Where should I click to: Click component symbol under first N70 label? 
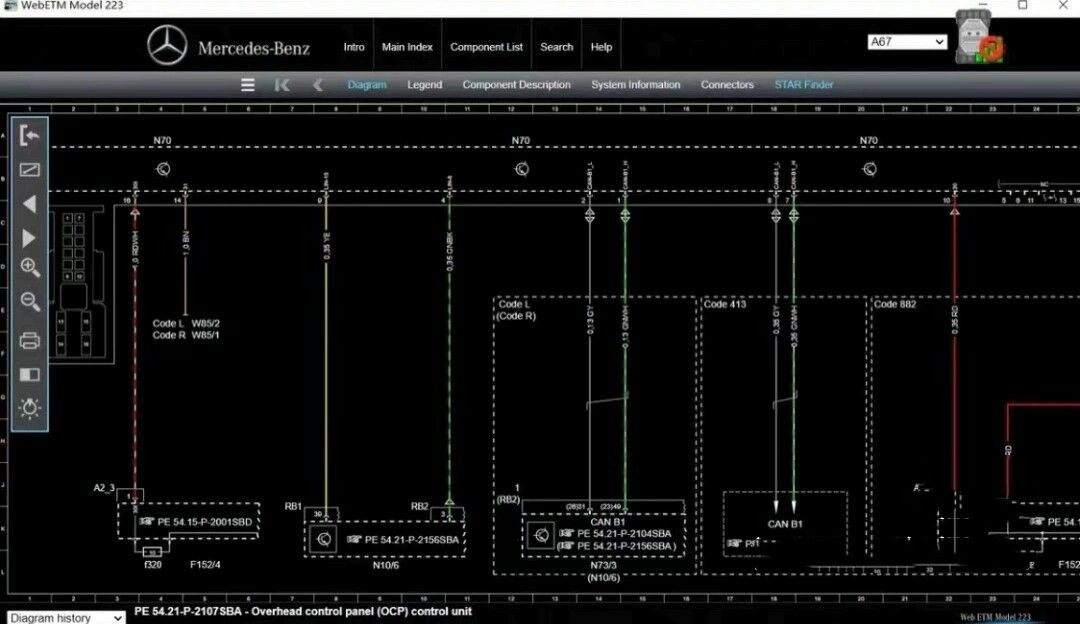[163, 169]
